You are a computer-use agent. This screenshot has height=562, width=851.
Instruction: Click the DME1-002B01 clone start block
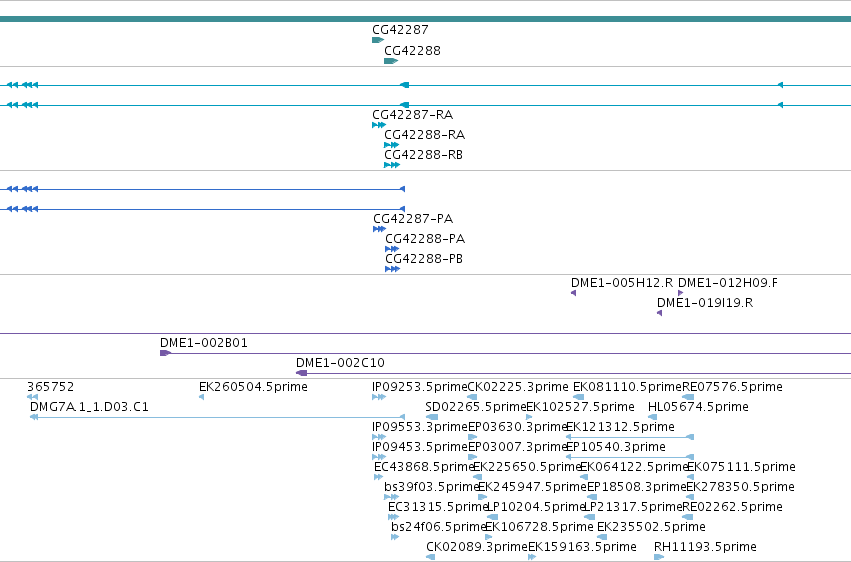point(166,353)
